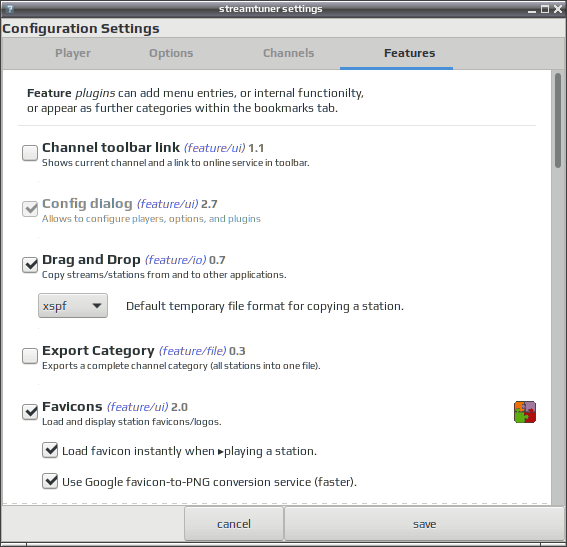567x547 pixels.
Task: Toggle Google favicon-to-PNG conversion service
Action: click(50, 481)
